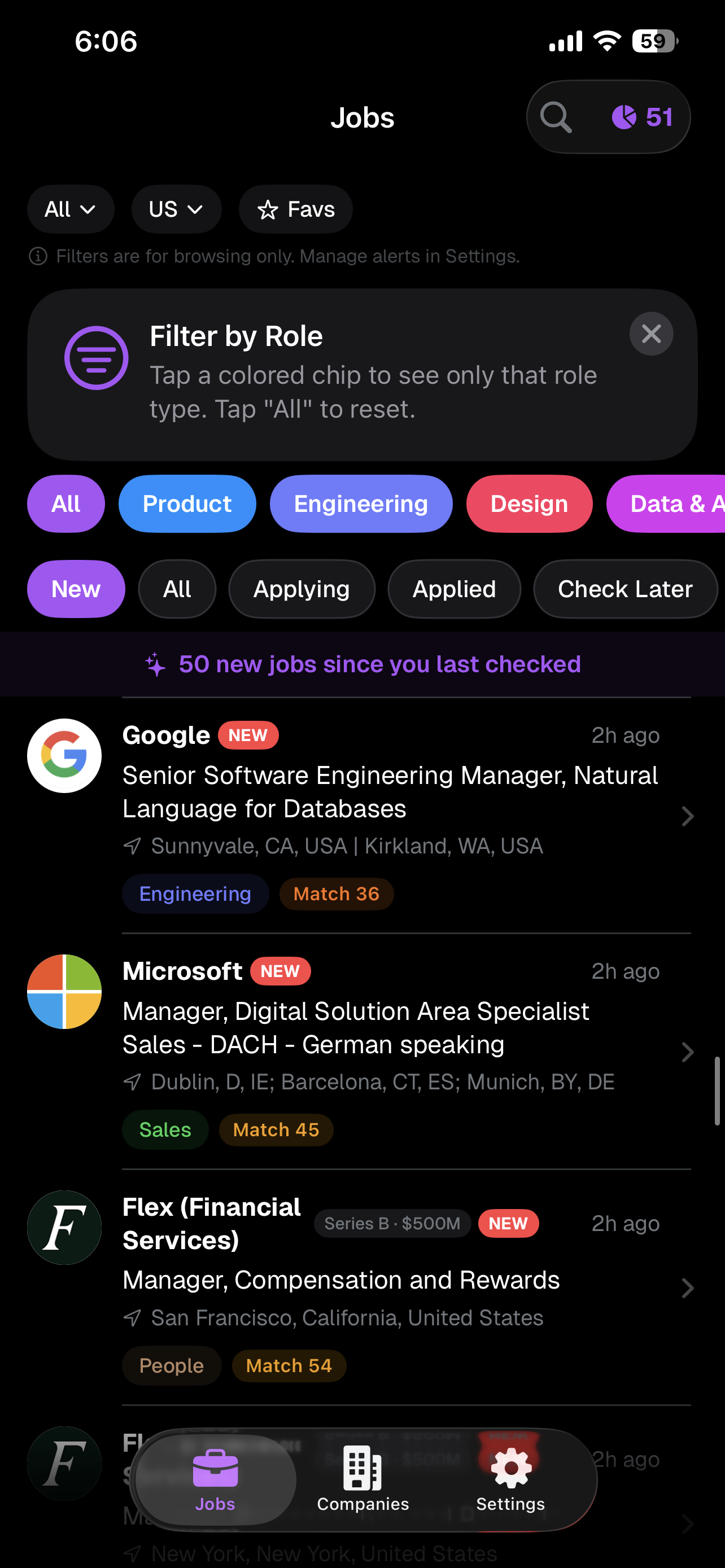The height and width of the screenshot is (1568, 725).
Task: Expand the All category dropdown
Action: (71, 209)
